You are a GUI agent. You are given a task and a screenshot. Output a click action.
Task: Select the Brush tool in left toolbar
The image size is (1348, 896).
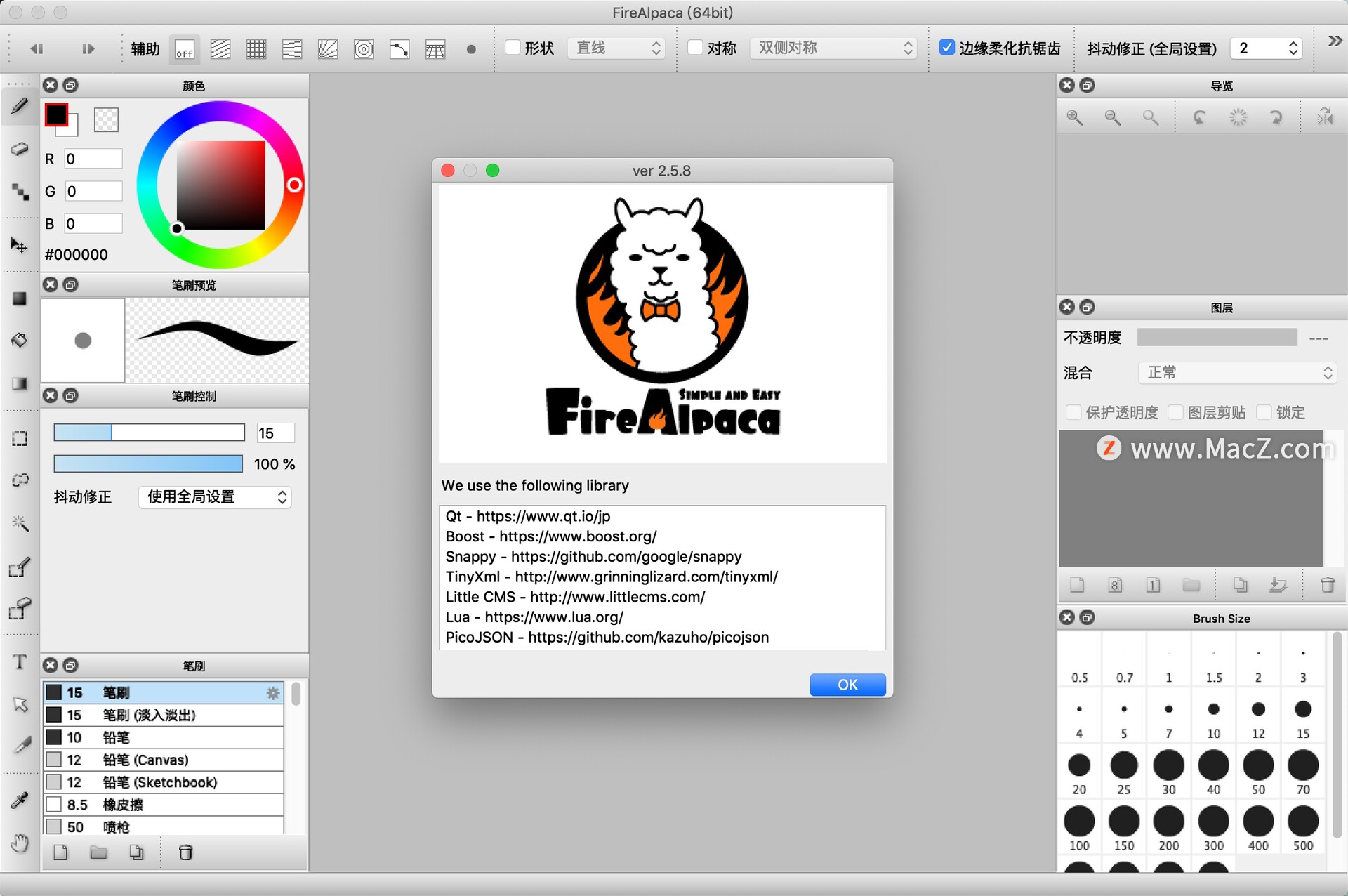(x=20, y=106)
